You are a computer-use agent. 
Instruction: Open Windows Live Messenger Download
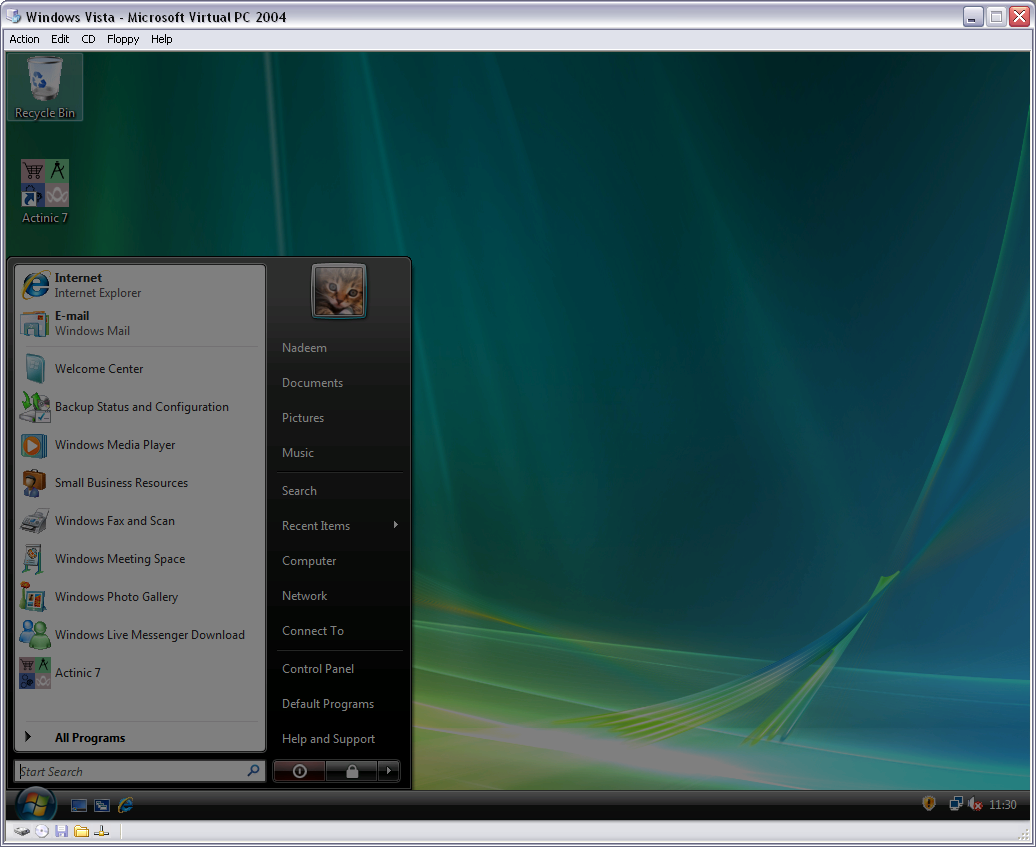coord(140,635)
